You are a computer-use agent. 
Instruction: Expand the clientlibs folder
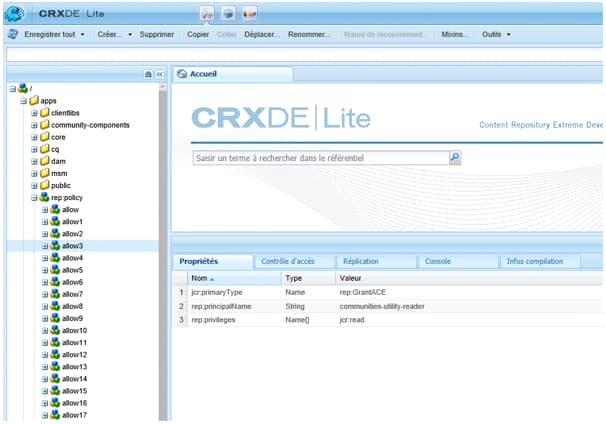pos(34,113)
